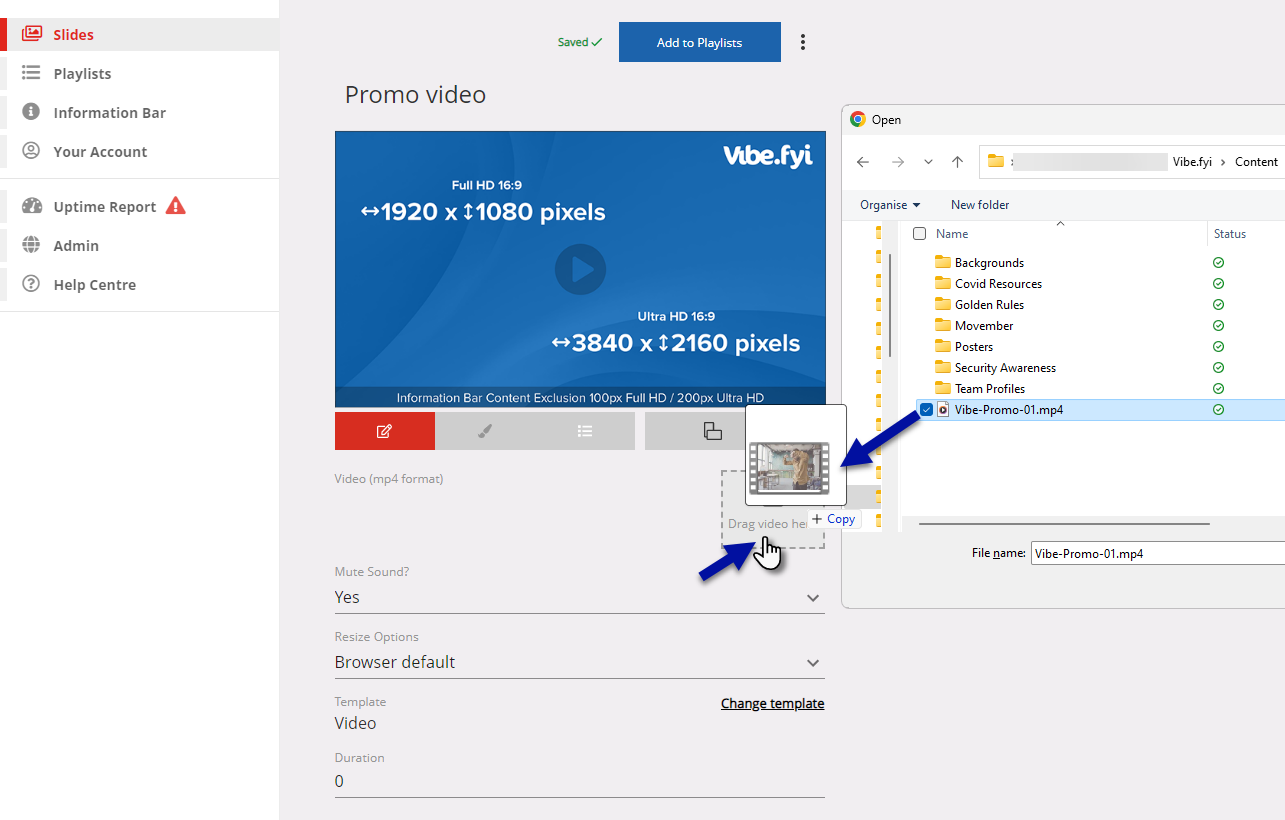Uncheck the Vibe-Promo-01.mp4 file checkbox

926,410
